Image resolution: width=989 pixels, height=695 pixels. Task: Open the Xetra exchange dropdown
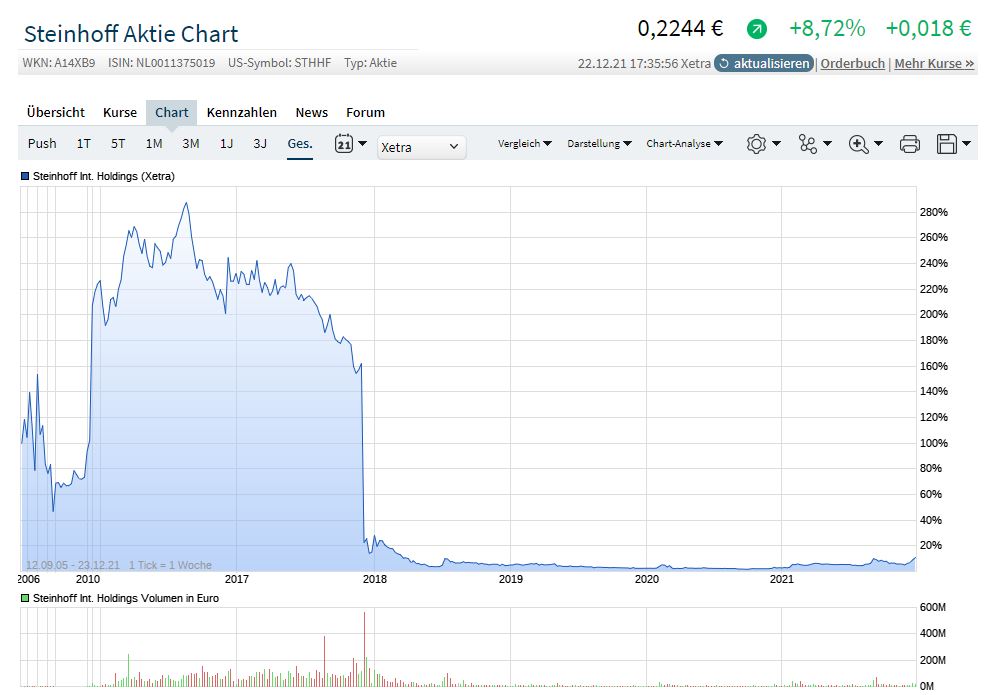click(x=421, y=147)
